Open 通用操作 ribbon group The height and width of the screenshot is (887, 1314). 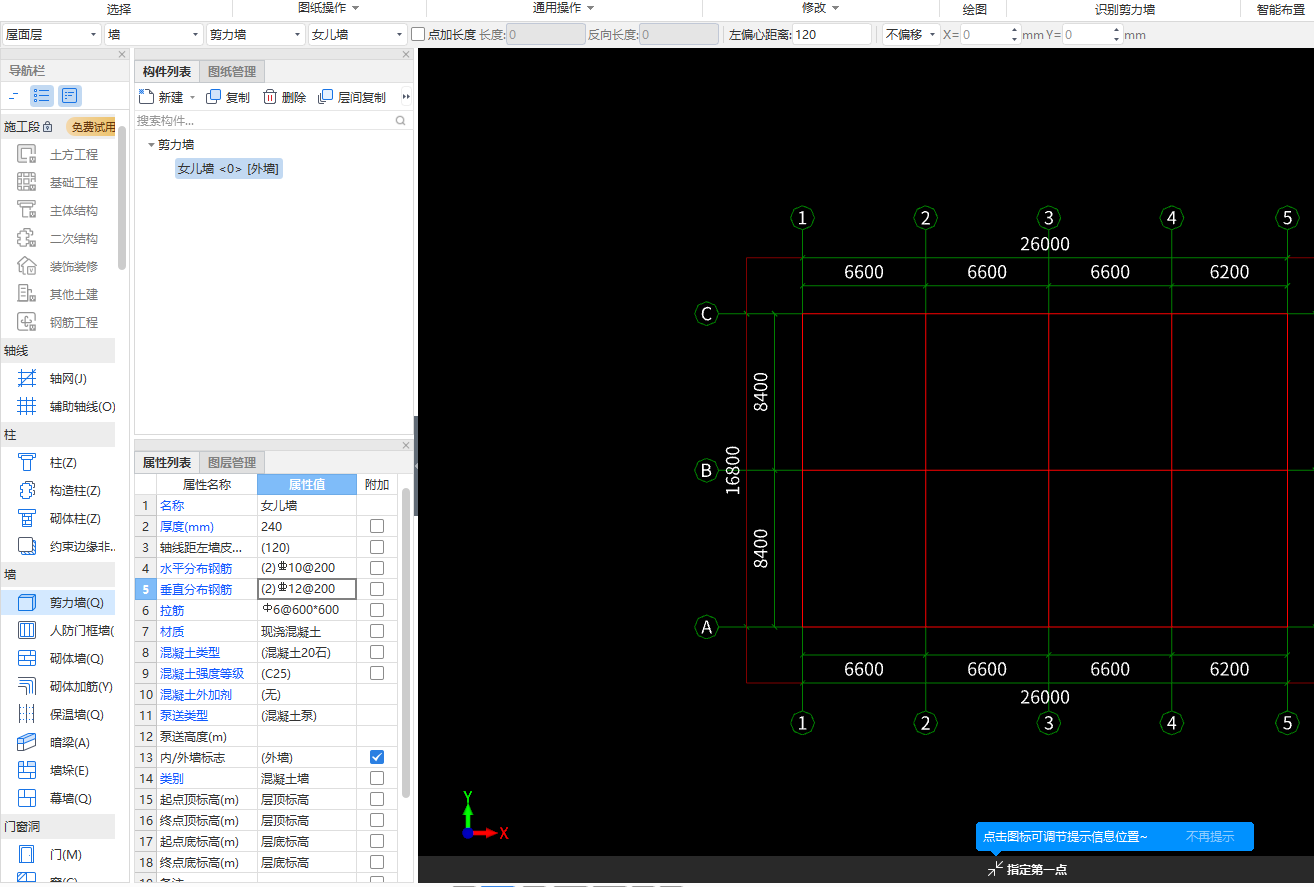pos(564,8)
